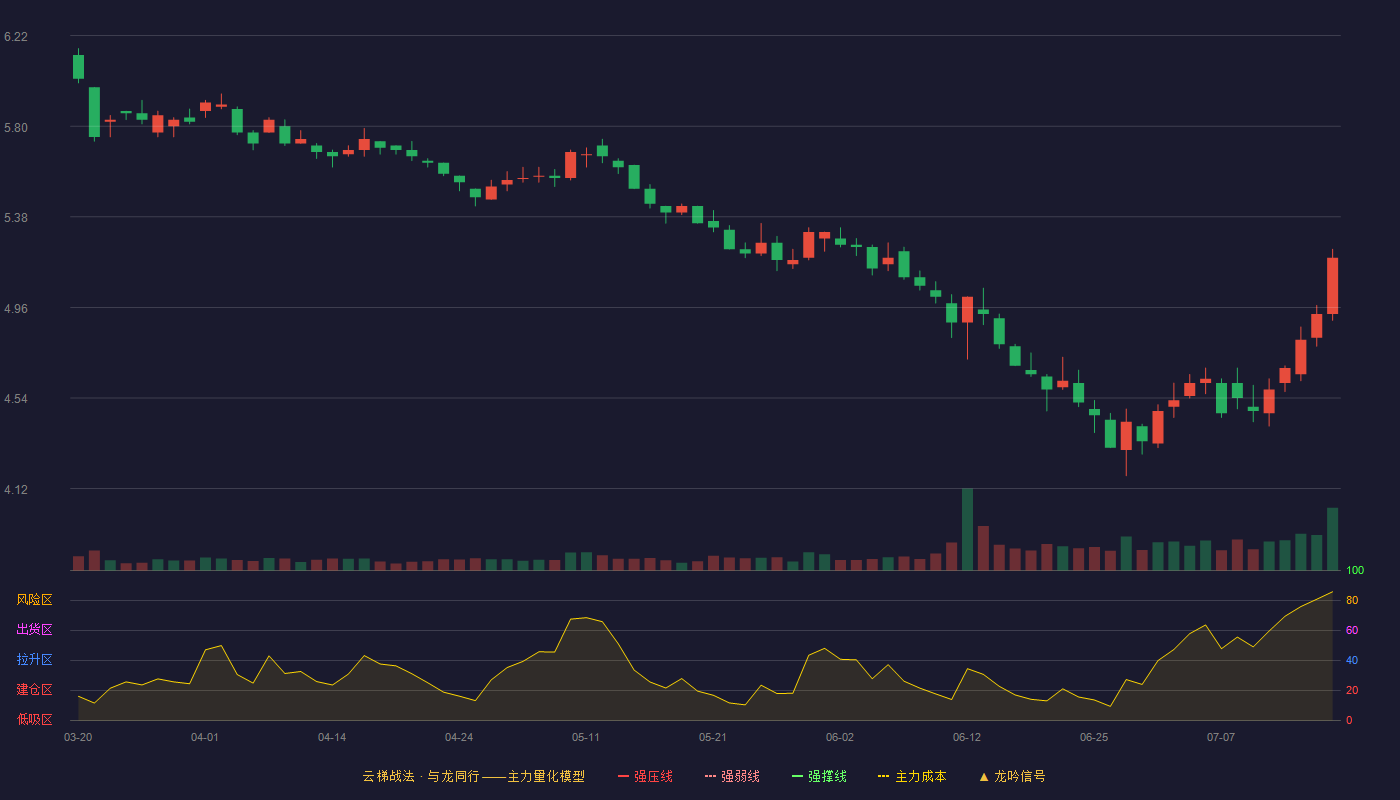Click the indicator line peak near 05-11
The height and width of the screenshot is (800, 1400).
click(x=586, y=618)
